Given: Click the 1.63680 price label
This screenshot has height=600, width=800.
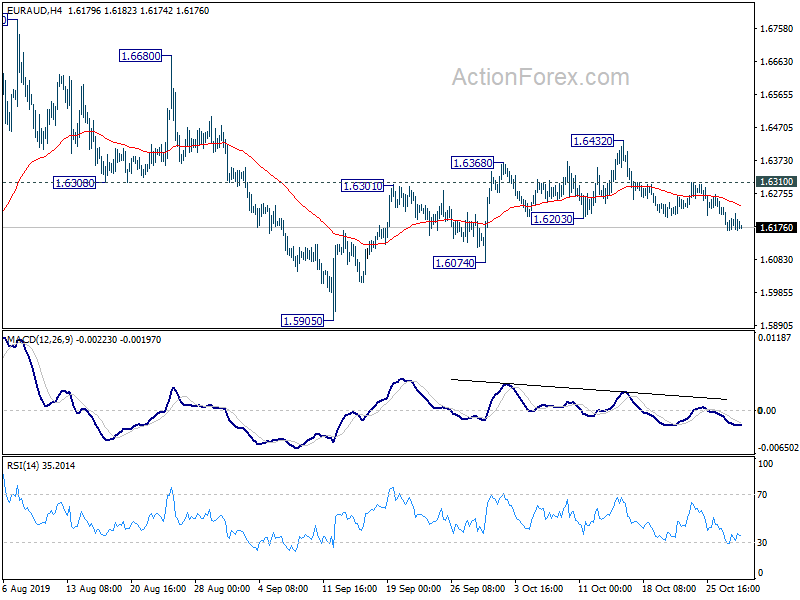Looking at the screenshot, I should point(473,163).
